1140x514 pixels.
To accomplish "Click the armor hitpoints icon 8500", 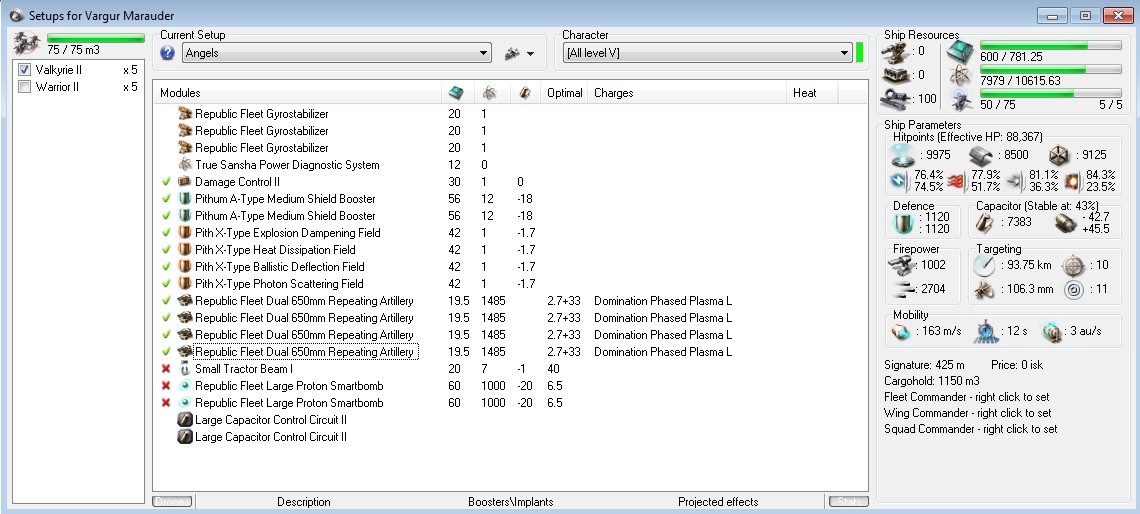I will pos(981,155).
